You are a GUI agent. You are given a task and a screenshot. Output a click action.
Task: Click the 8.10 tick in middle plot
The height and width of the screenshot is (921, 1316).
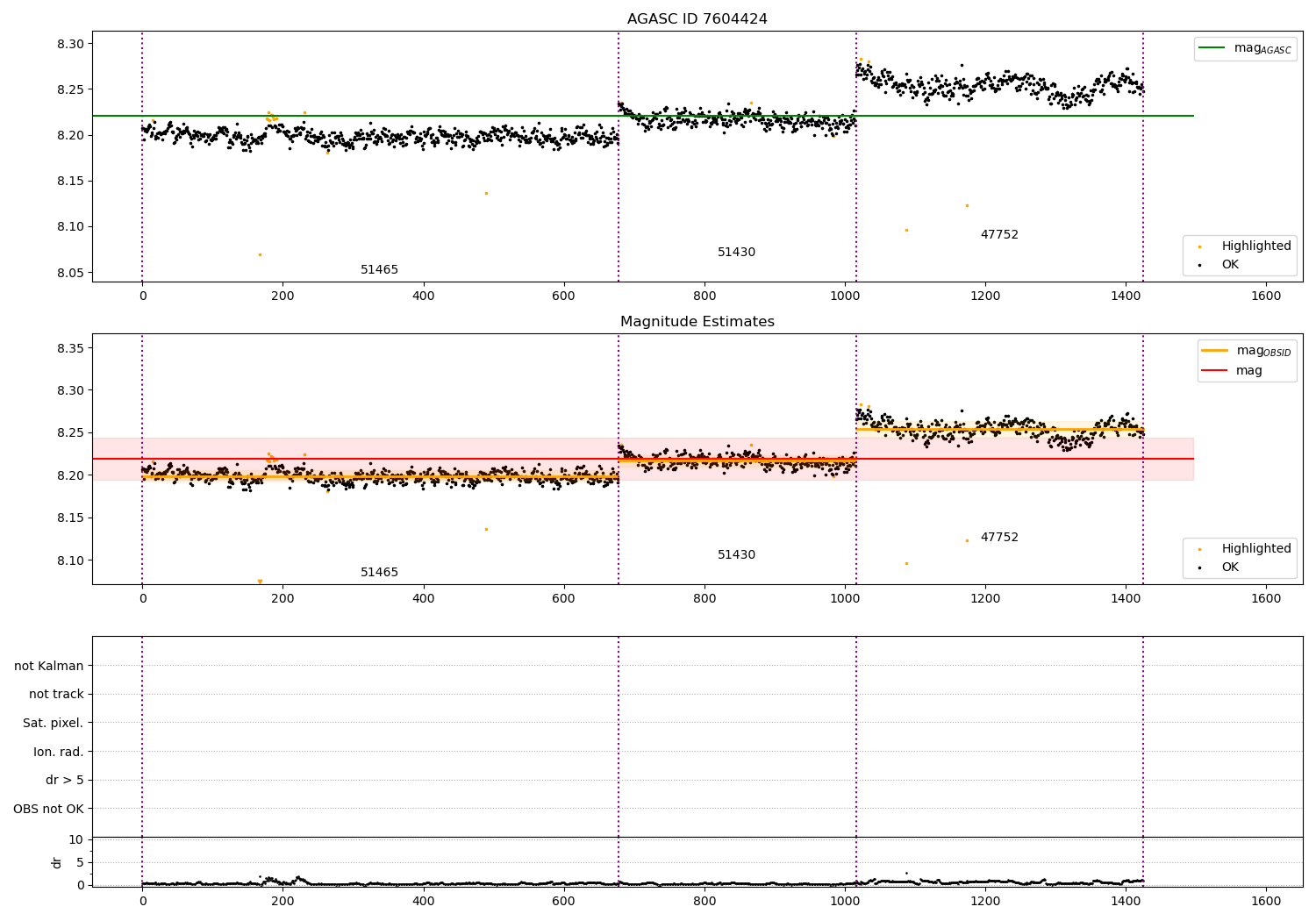[70, 560]
